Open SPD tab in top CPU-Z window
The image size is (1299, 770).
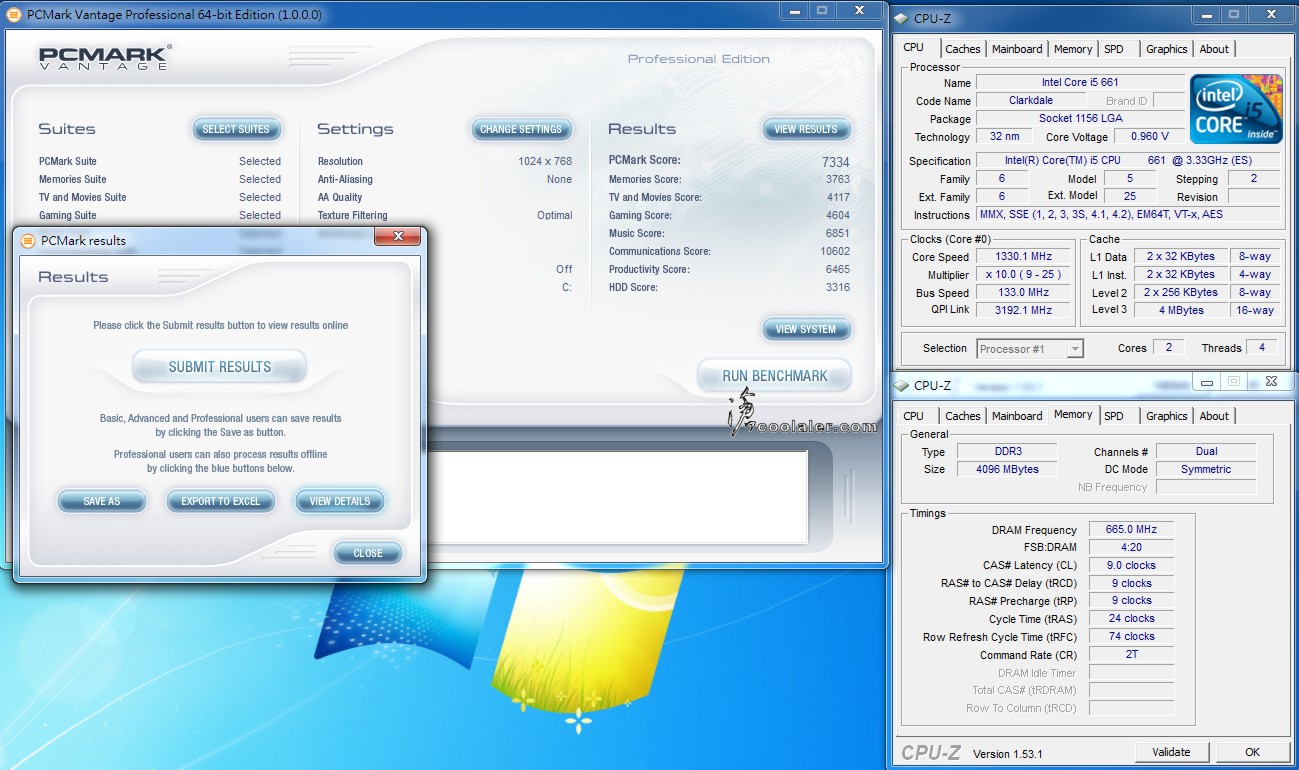(x=1114, y=49)
